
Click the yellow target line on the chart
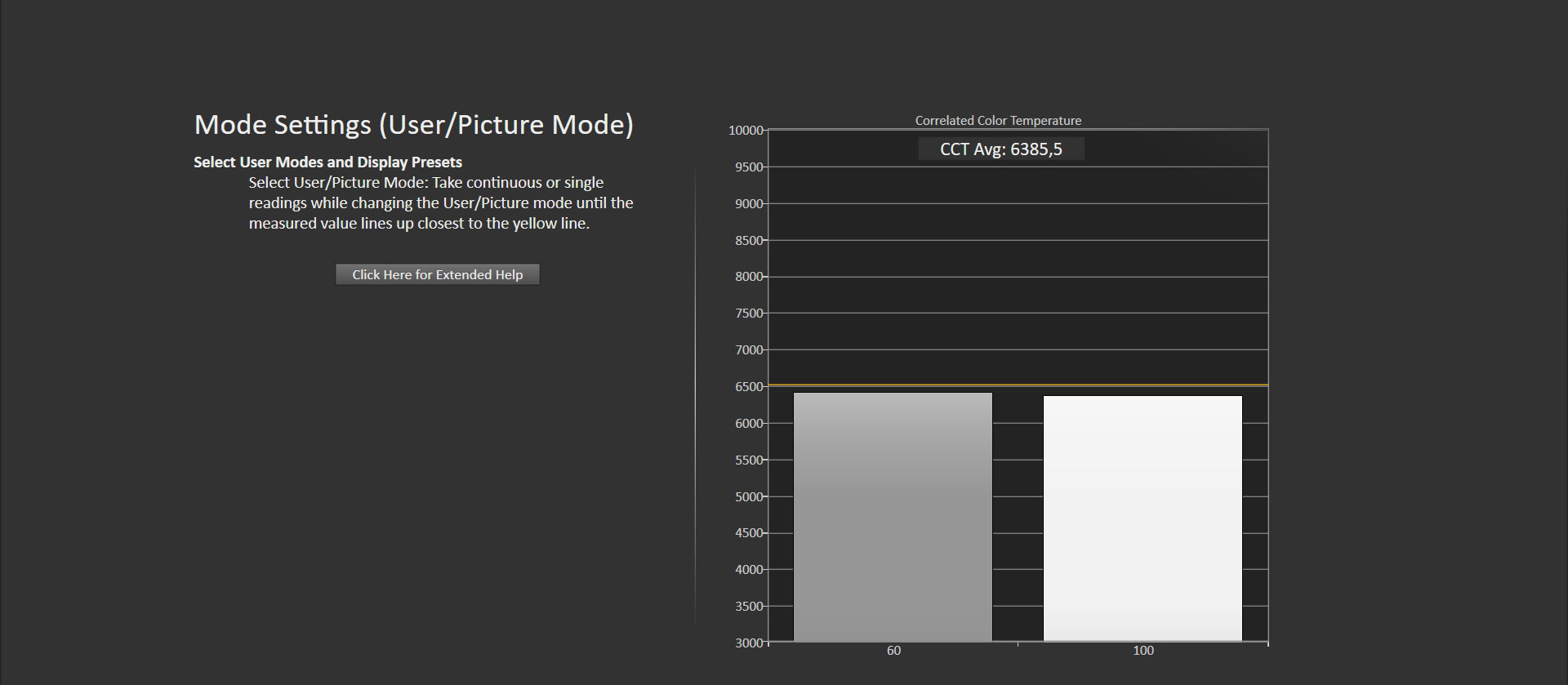[x=1018, y=385]
